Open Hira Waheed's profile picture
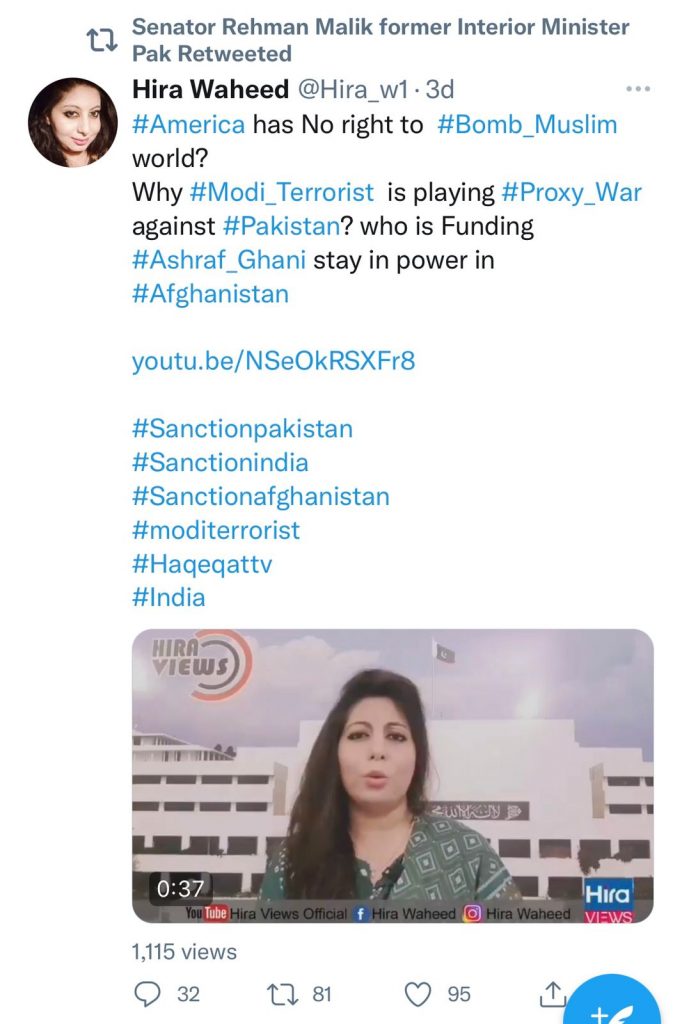The height and width of the screenshot is (1024, 682). coord(73,123)
